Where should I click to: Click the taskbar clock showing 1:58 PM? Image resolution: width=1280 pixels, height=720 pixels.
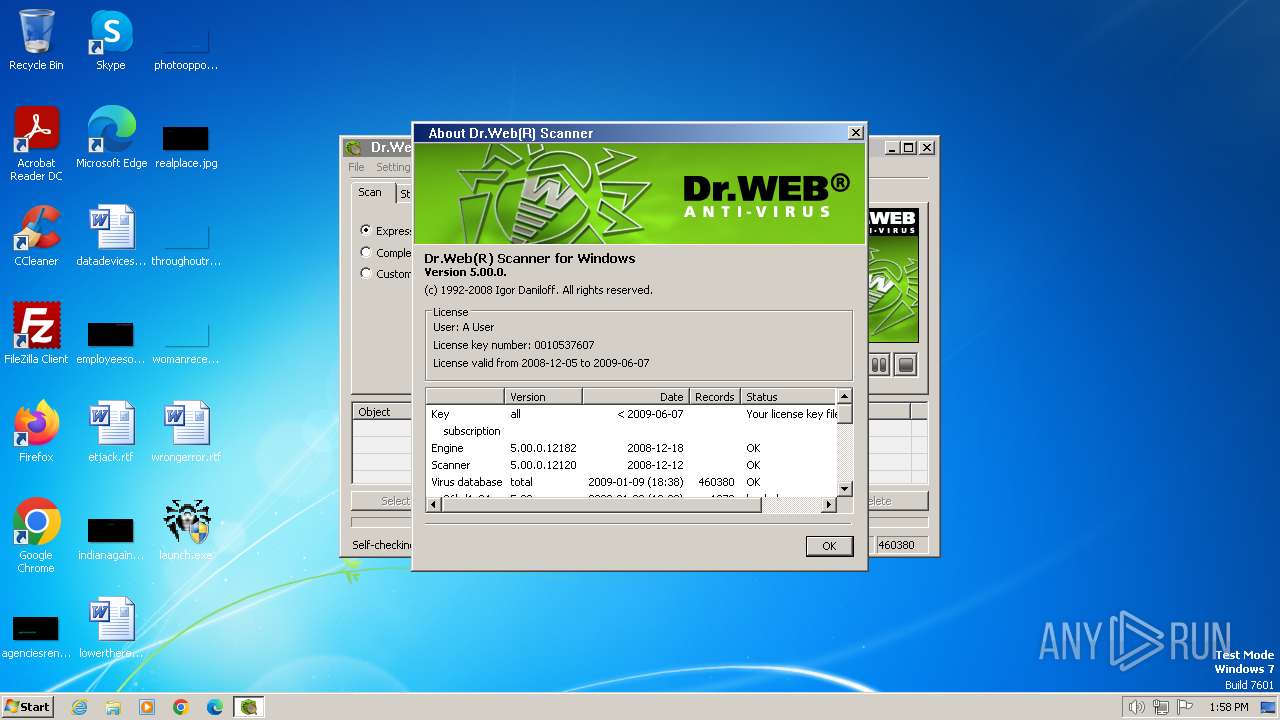pyautogui.click(x=1228, y=707)
